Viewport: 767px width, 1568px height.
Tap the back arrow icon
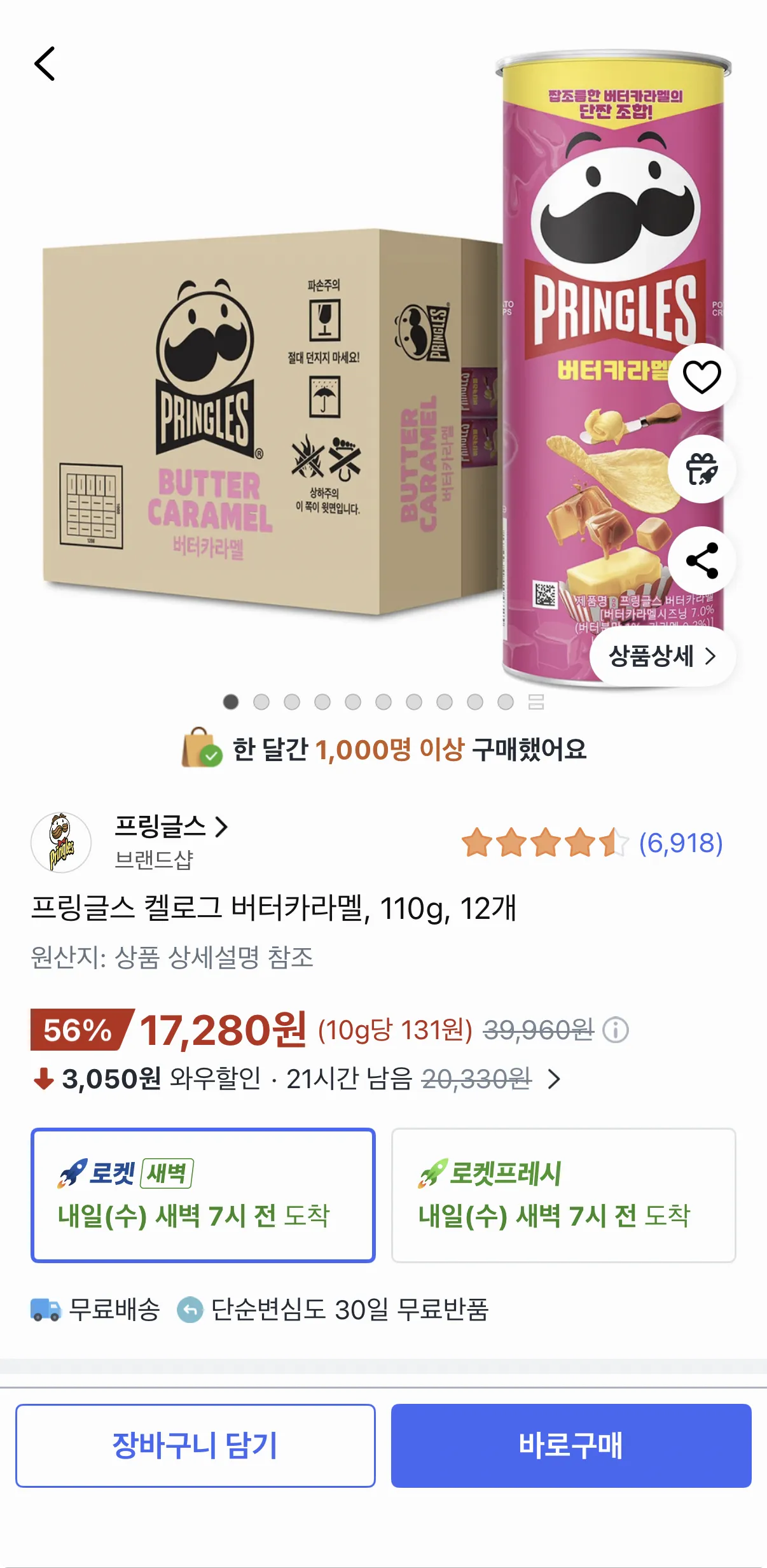[45, 64]
